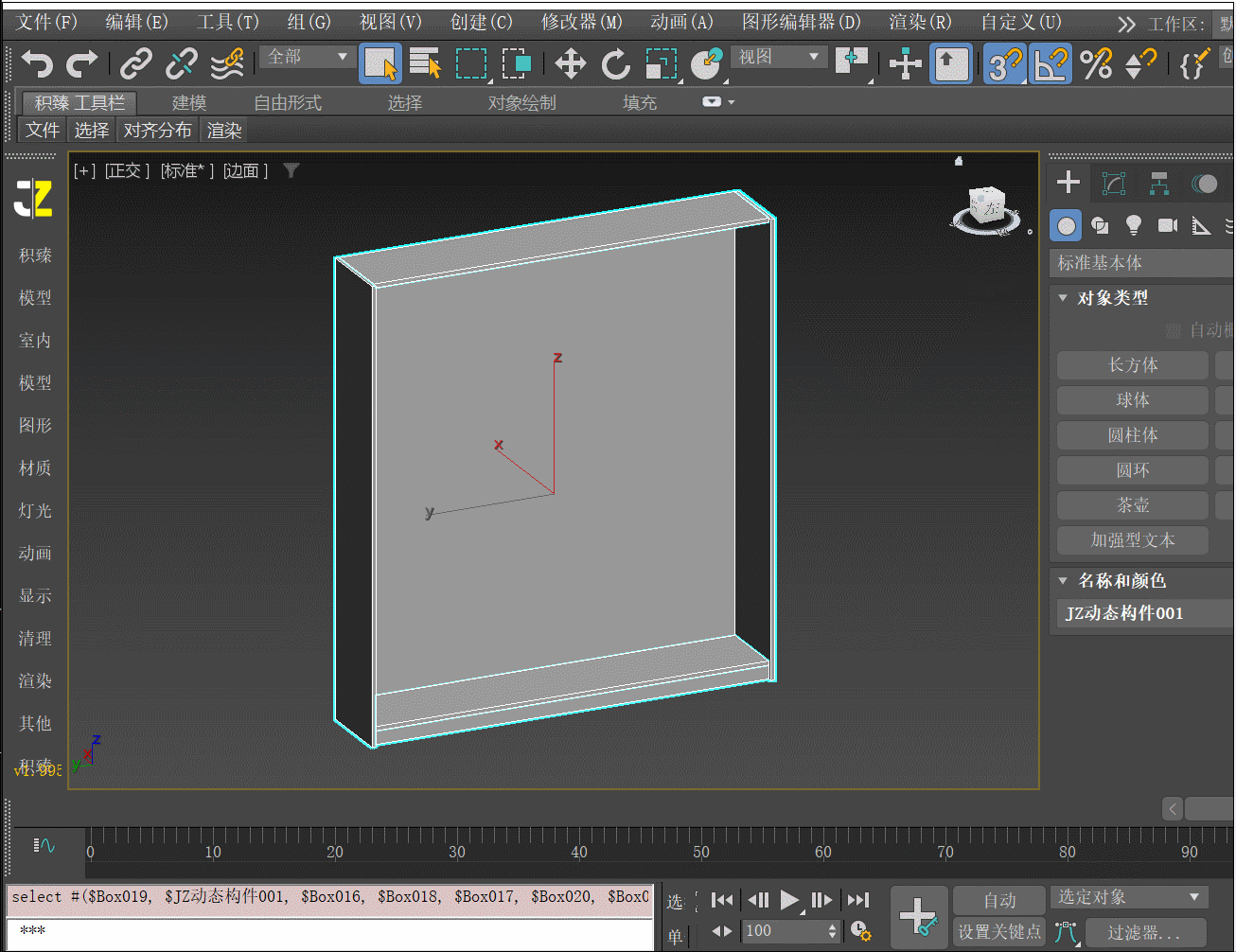Expand the toolbar overflow chevrons
This screenshot has width=1236, height=952.
1126,24
